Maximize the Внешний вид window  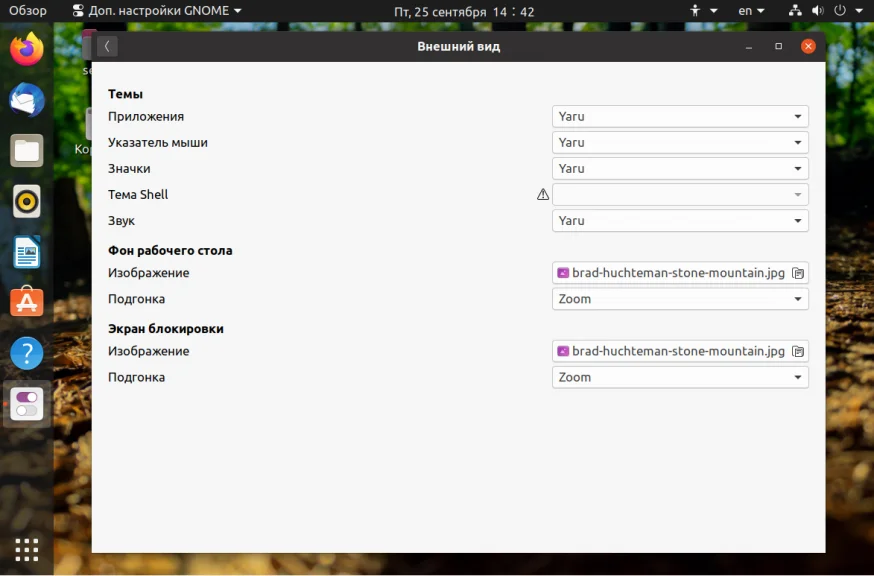[779, 46]
